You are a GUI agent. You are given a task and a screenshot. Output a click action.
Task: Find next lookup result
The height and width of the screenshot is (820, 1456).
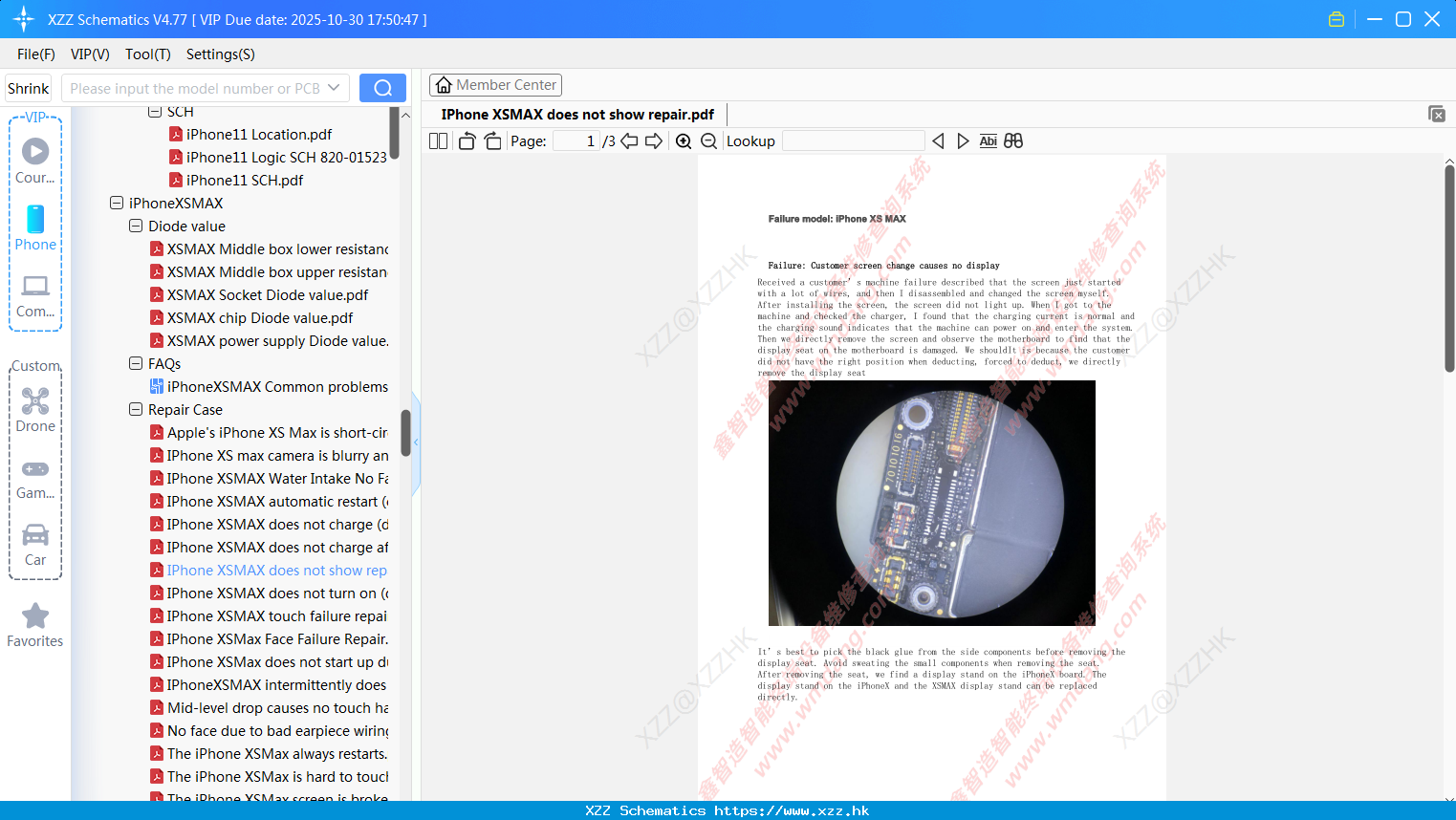click(x=963, y=141)
